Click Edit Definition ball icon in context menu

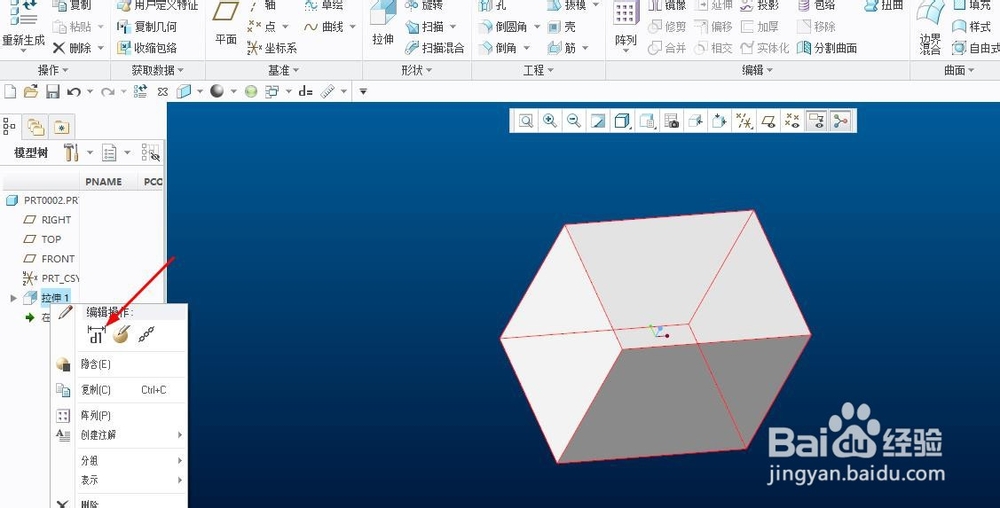pos(121,334)
